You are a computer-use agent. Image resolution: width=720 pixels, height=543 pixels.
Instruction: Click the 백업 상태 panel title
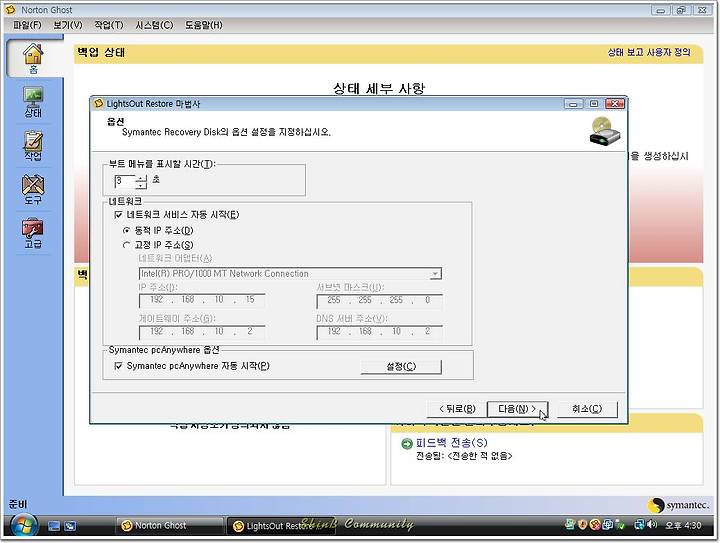click(101, 52)
